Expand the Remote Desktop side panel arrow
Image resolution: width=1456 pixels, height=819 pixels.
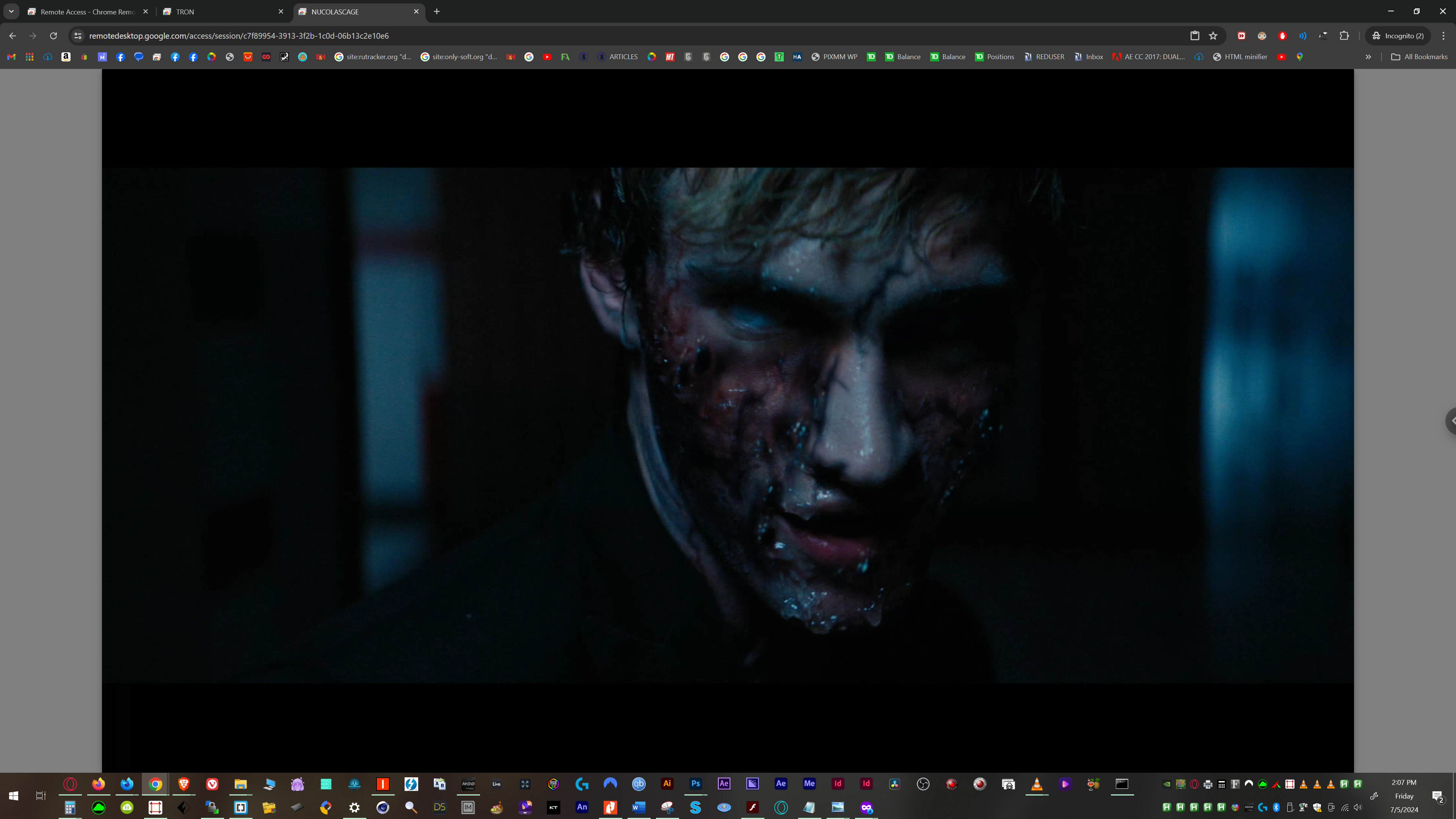tap(1451, 420)
